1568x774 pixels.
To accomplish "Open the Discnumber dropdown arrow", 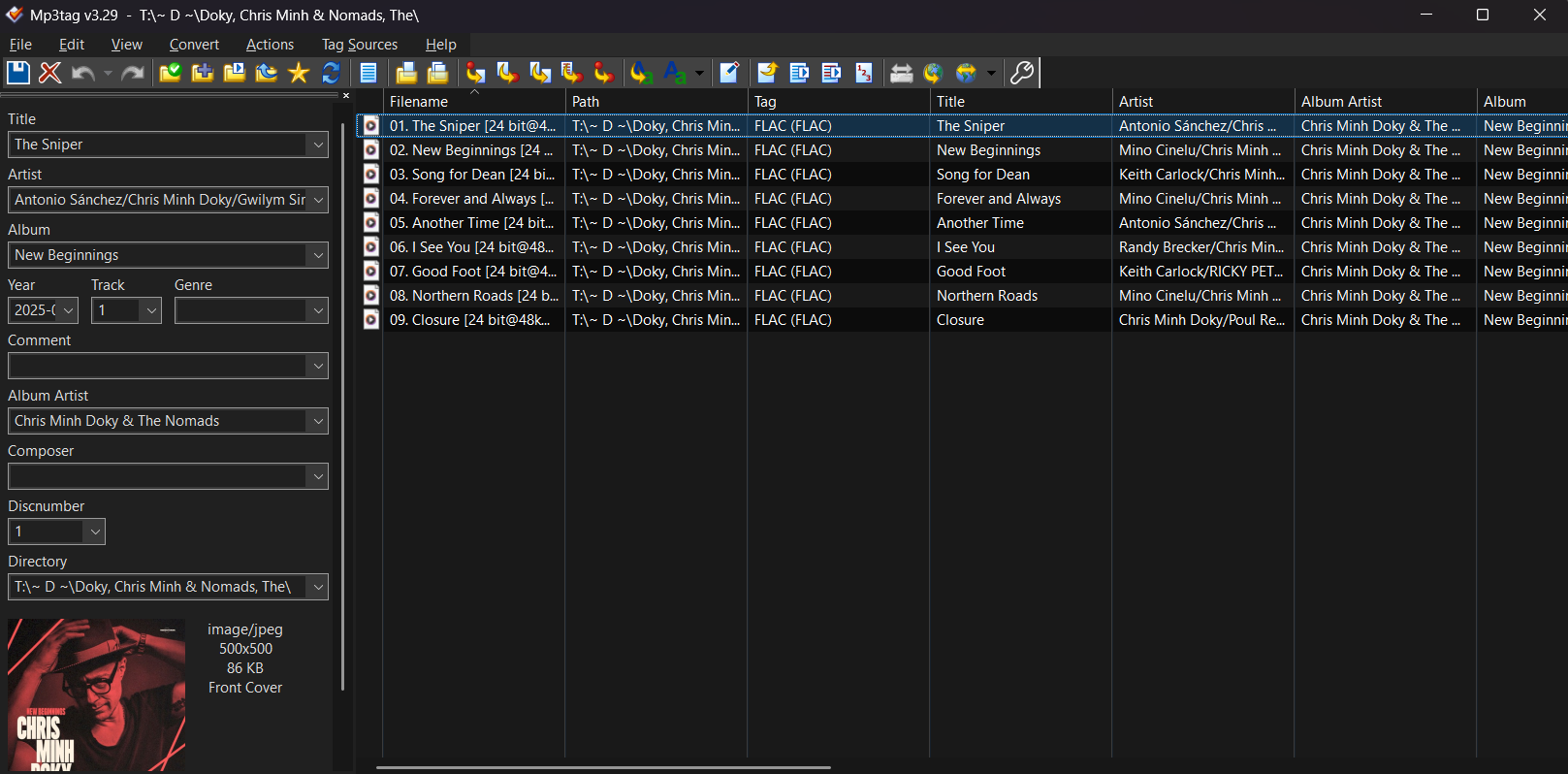I will [x=94, y=532].
